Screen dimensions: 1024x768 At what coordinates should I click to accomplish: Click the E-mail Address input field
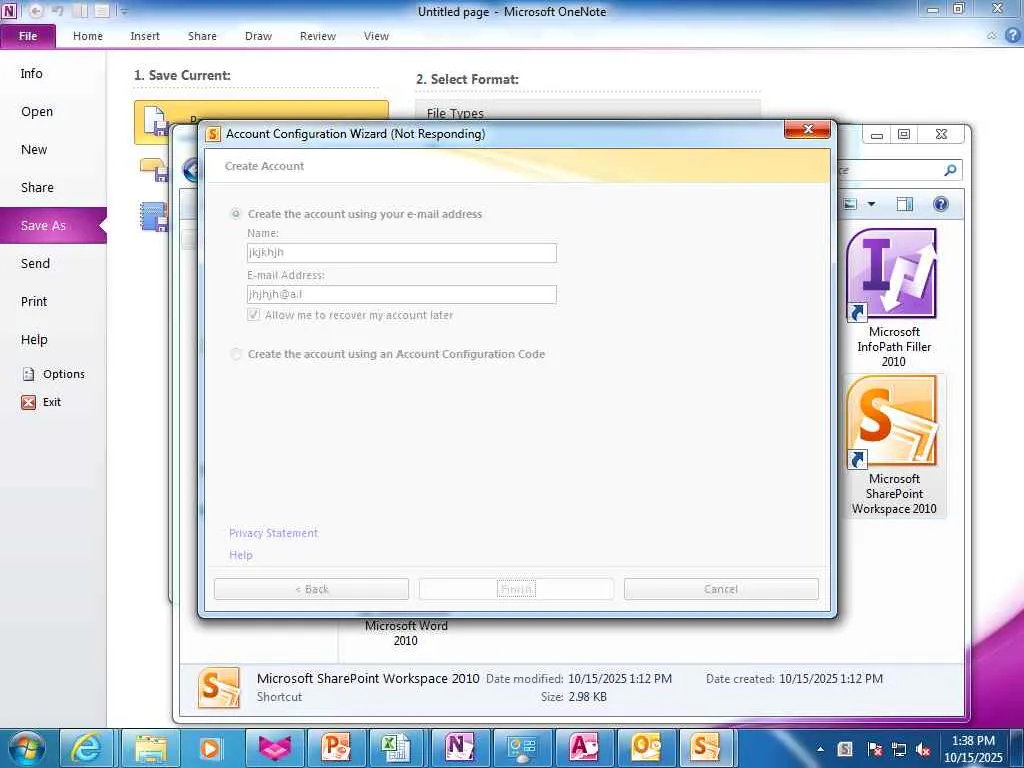pyautogui.click(x=402, y=295)
